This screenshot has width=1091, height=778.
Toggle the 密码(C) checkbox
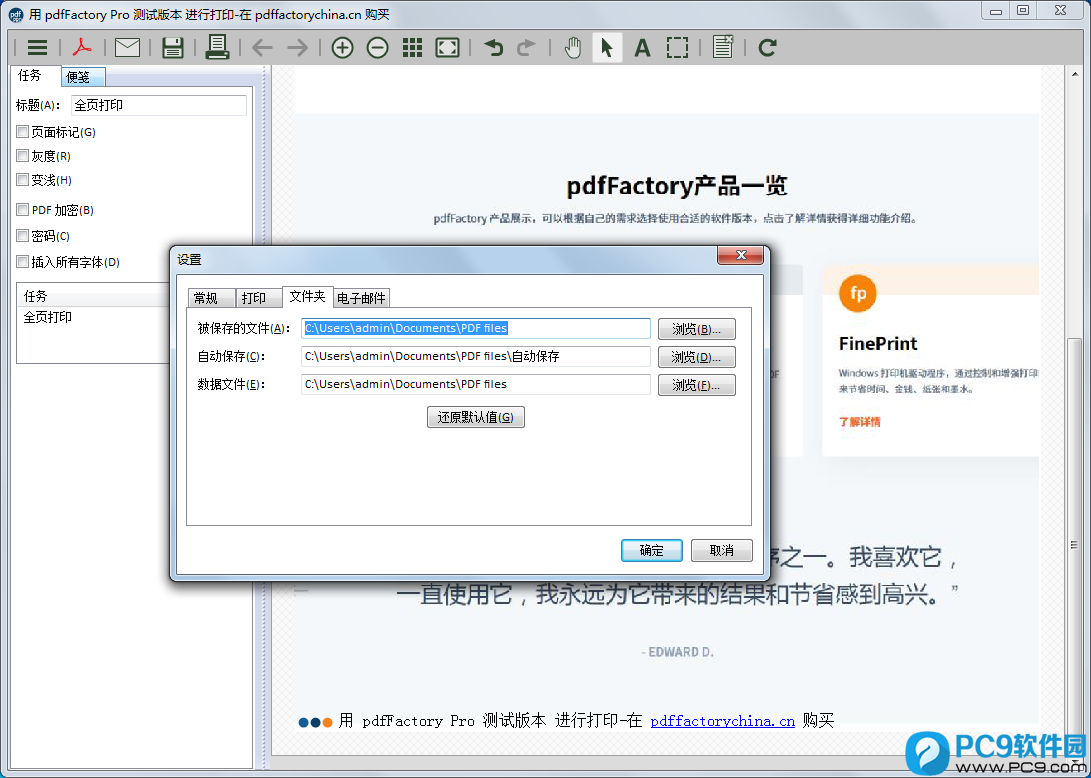coord(23,236)
